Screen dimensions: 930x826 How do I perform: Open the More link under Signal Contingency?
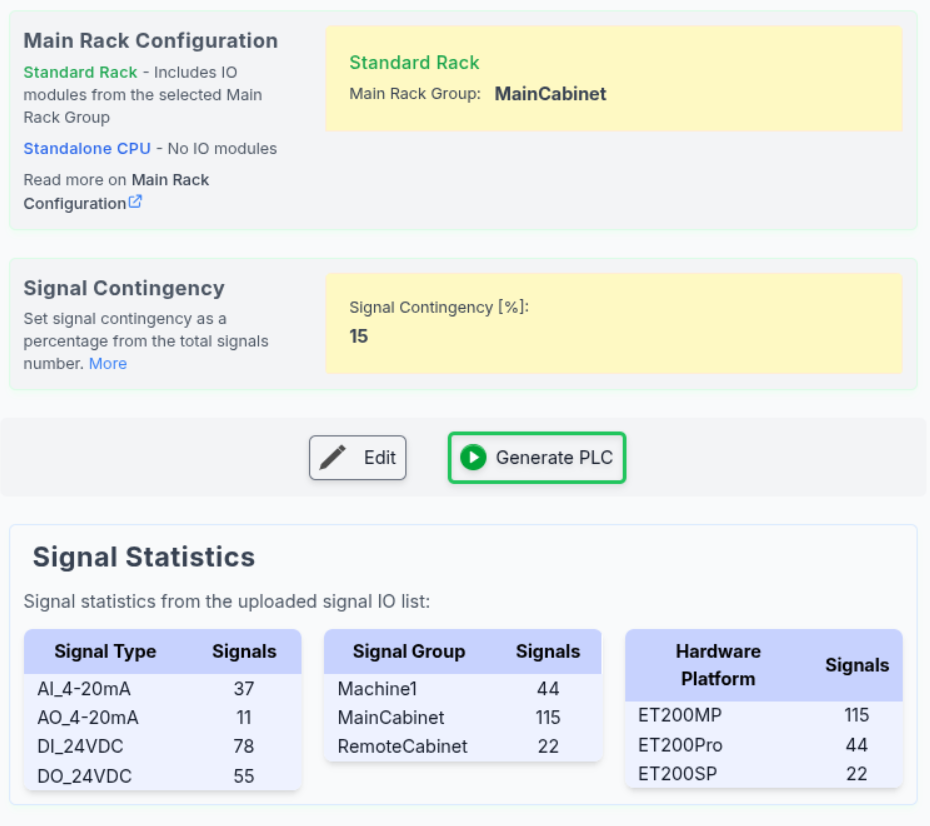tap(108, 363)
